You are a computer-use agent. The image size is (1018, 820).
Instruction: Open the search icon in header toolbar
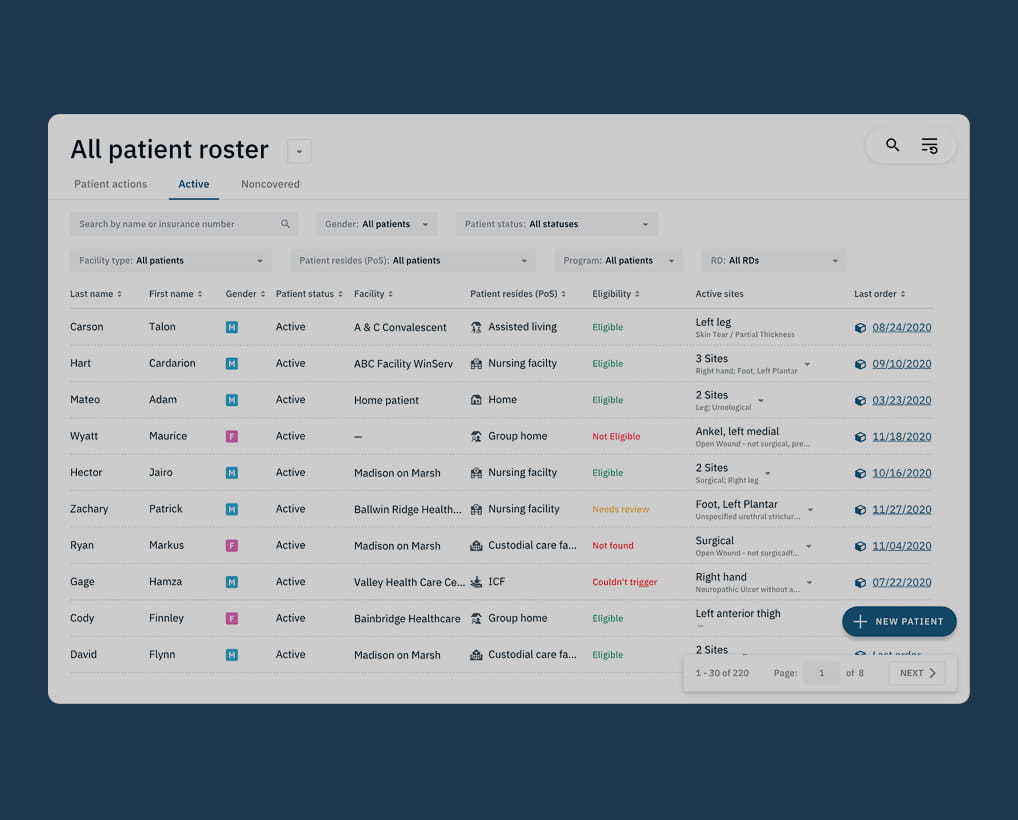(893, 145)
